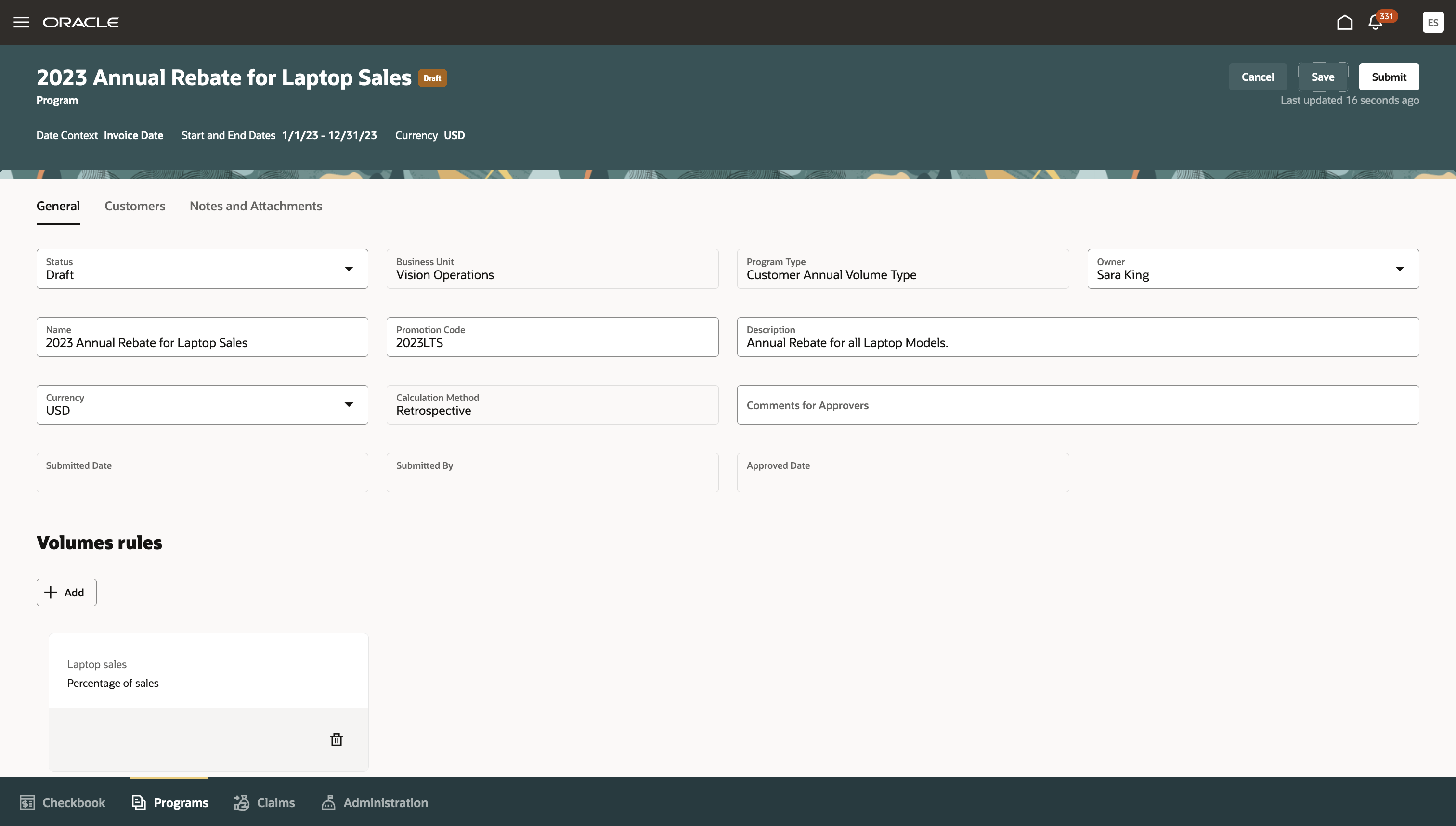Cancel editing the program

tap(1257, 77)
